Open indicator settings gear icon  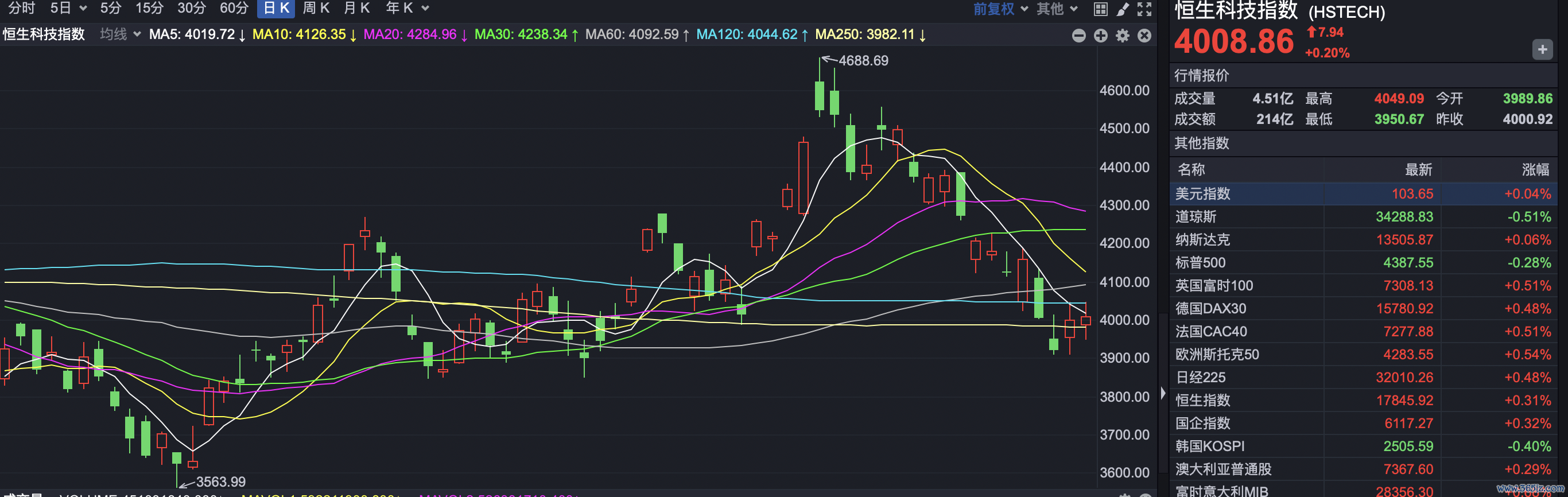(x=1123, y=36)
